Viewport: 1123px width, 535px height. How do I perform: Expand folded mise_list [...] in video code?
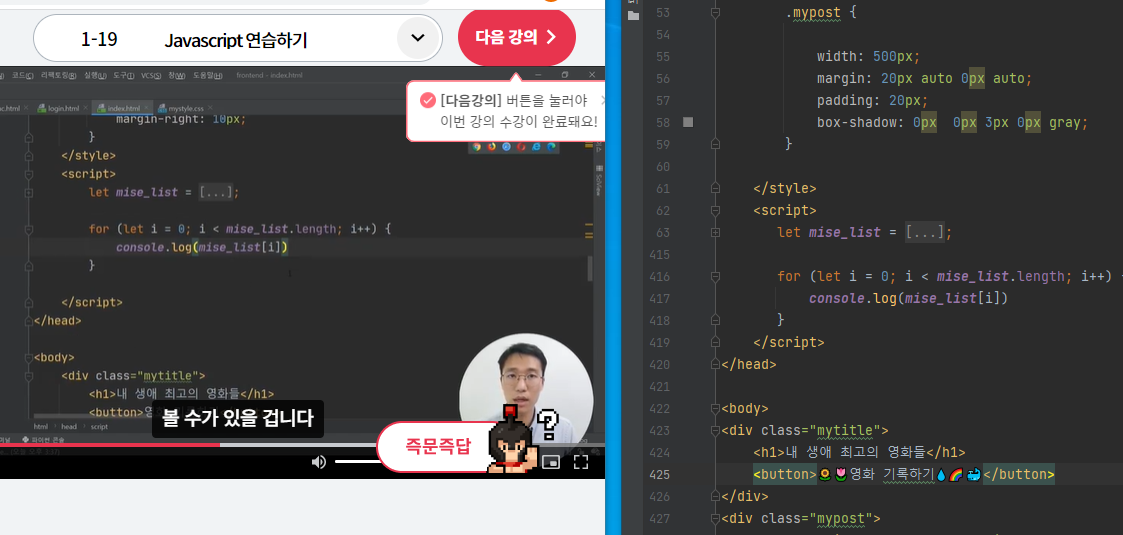[x=216, y=192]
